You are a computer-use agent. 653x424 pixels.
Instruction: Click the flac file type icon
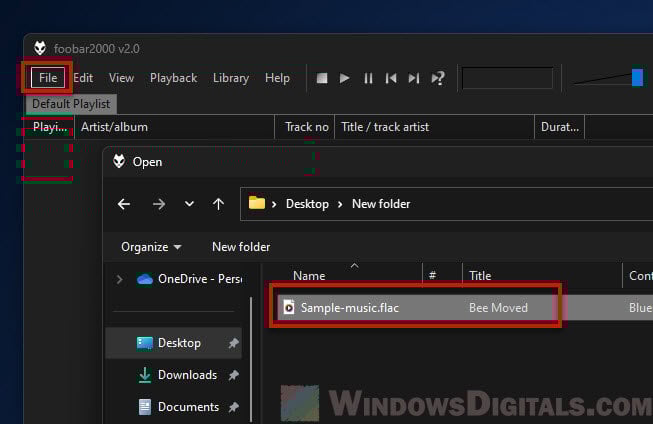(289, 308)
